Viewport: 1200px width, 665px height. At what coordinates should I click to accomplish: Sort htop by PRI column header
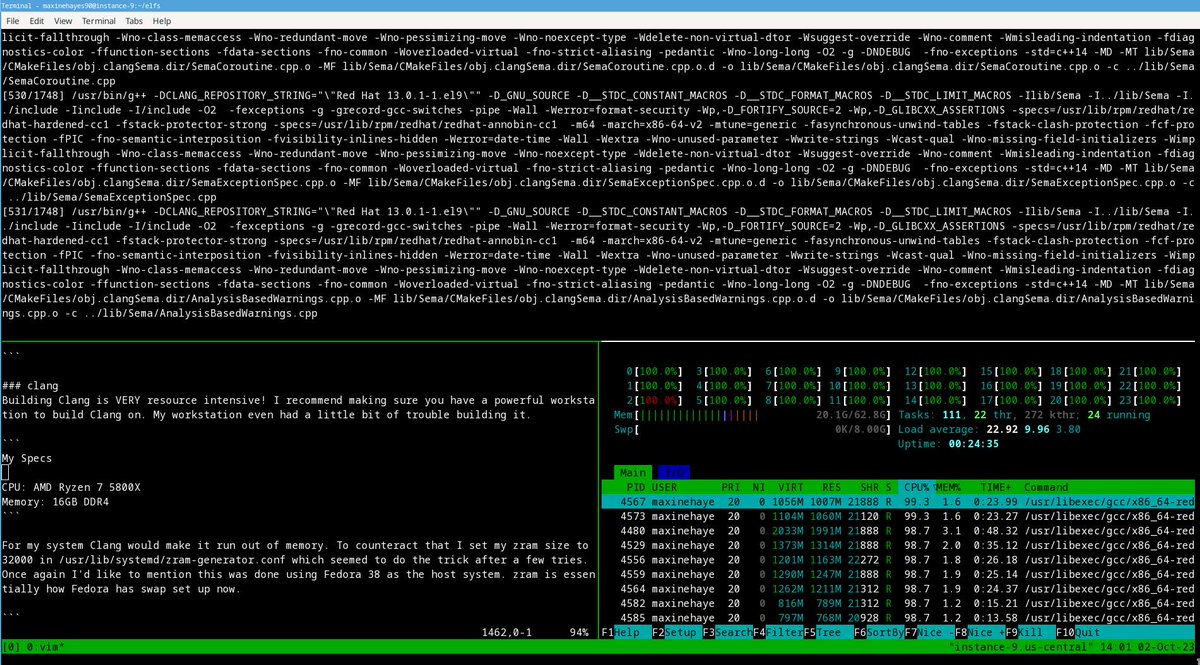pyautogui.click(x=731, y=486)
